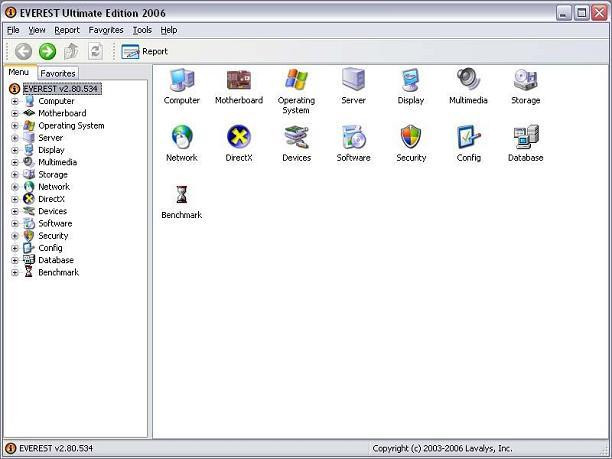
Task: Select Operating System in the sidebar tree
Action: [71, 126]
